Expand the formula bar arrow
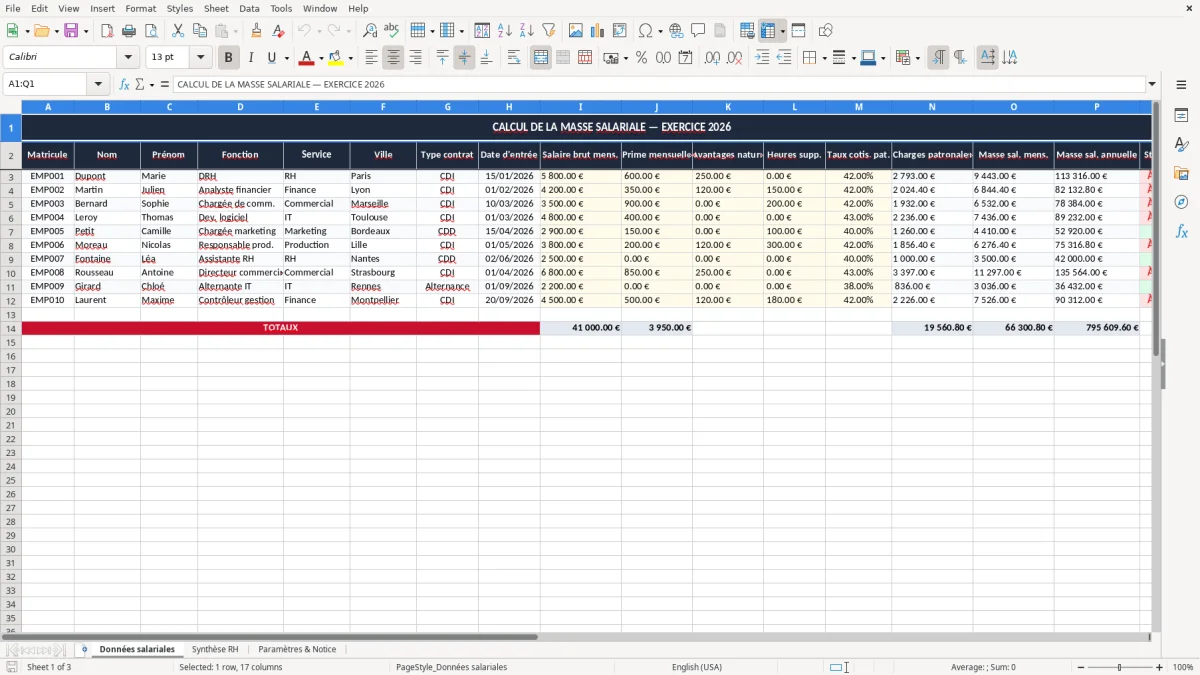Image resolution: width=1200 pixels, height=675 pixels. click(x=1152, y=85)
